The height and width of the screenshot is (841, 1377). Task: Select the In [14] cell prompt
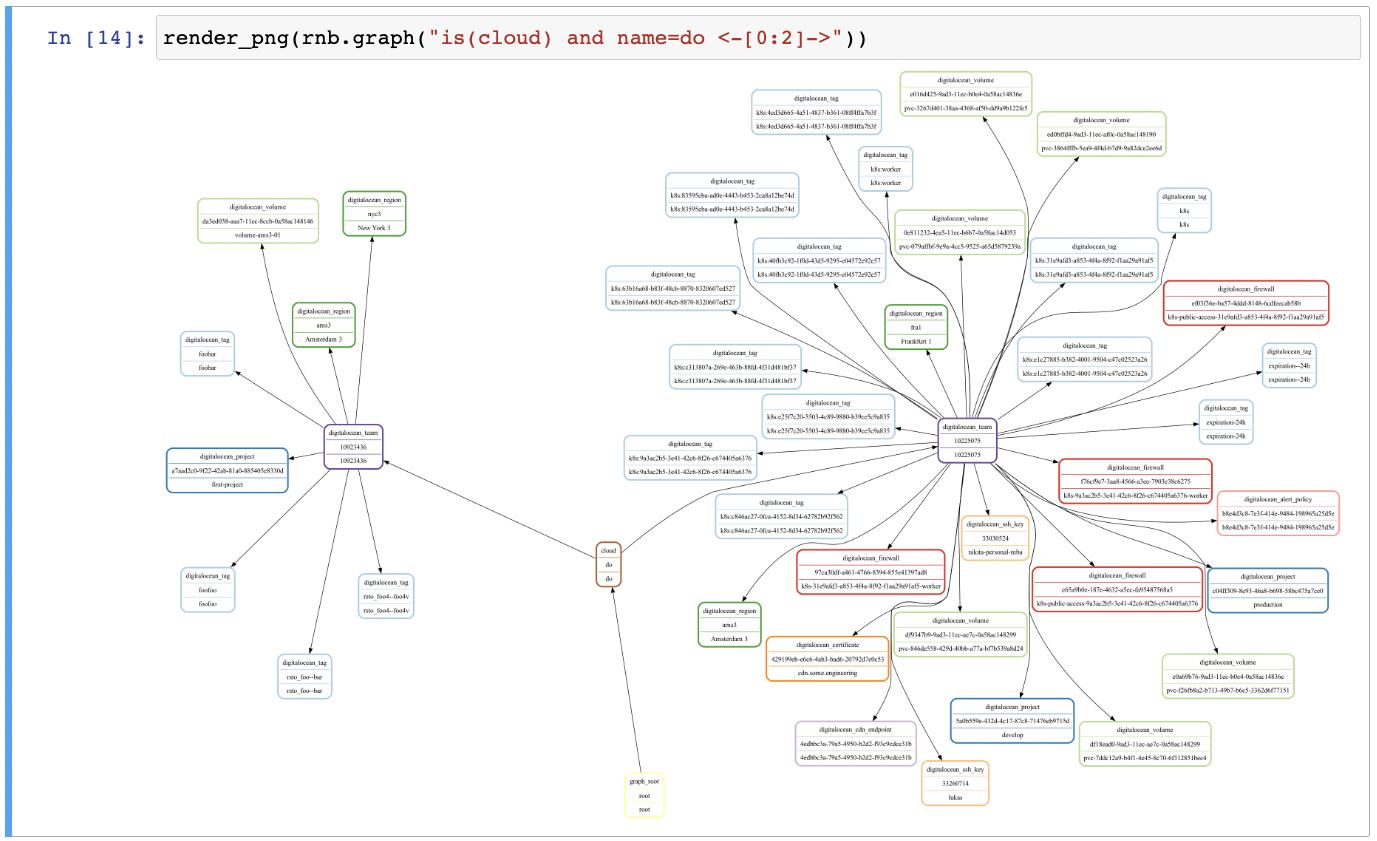(x=97, y=38)
